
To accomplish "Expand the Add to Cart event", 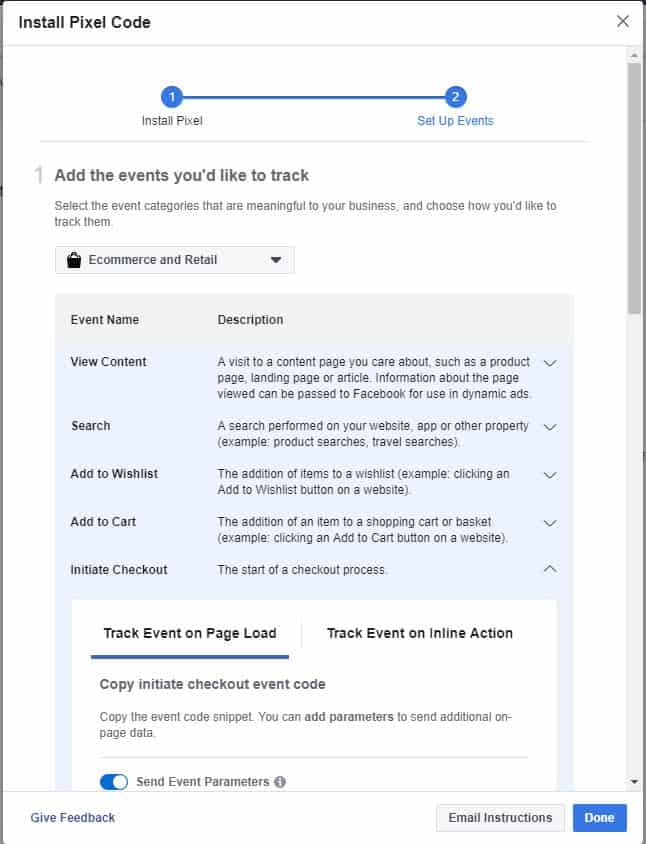I will point(550,523).
